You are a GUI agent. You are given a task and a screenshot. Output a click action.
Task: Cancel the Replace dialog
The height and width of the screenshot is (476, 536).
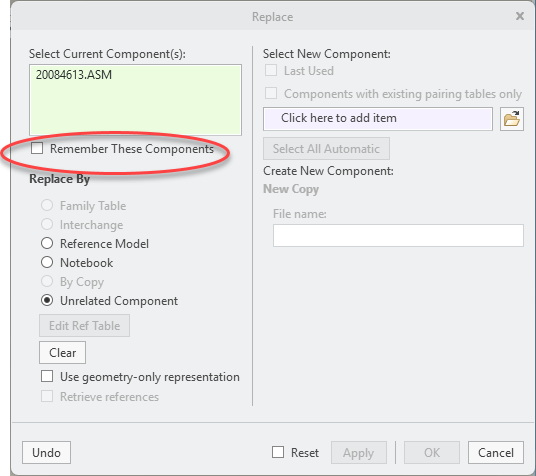coord(496,452)
